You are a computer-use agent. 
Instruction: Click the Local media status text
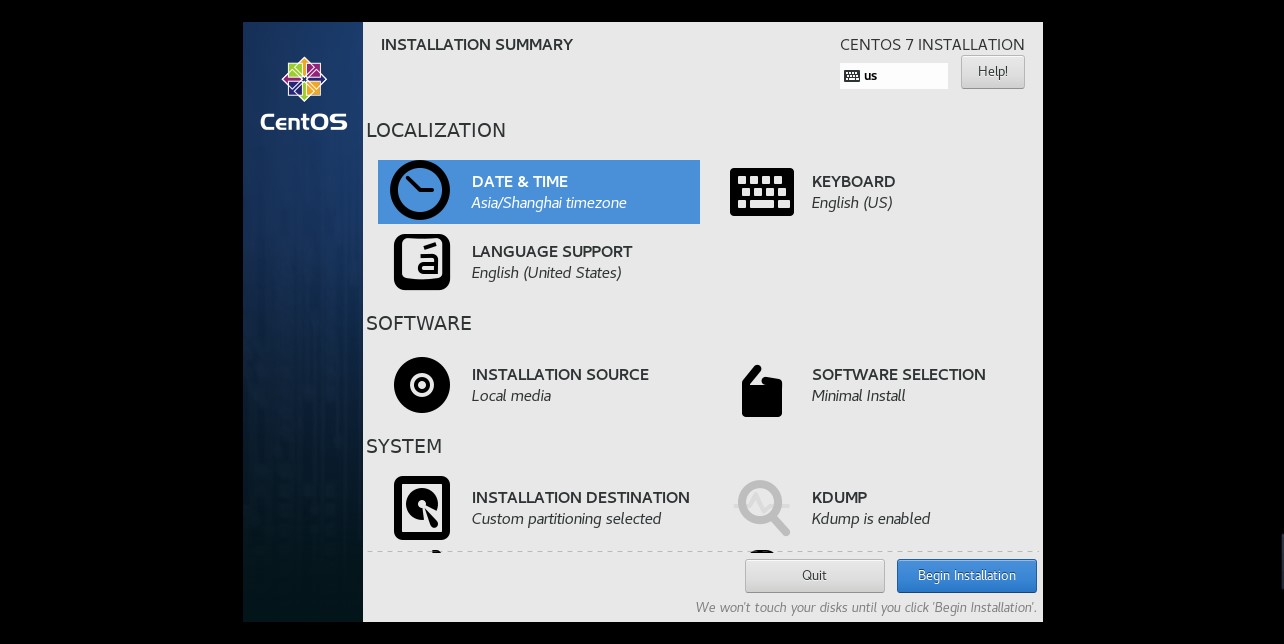click(x=511, y=396)
